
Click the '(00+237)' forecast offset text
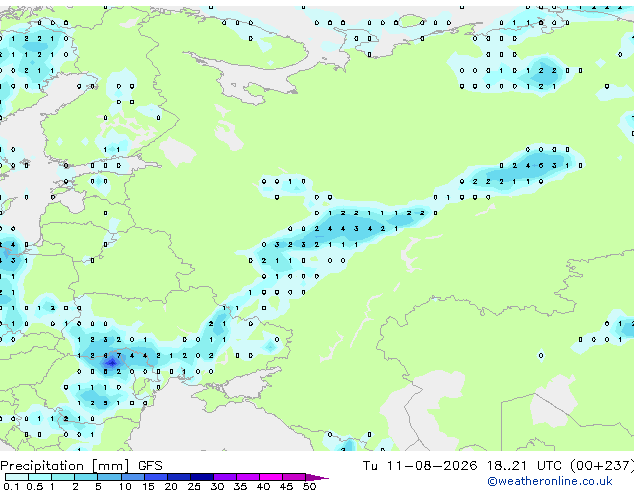(x=602, y=466)
